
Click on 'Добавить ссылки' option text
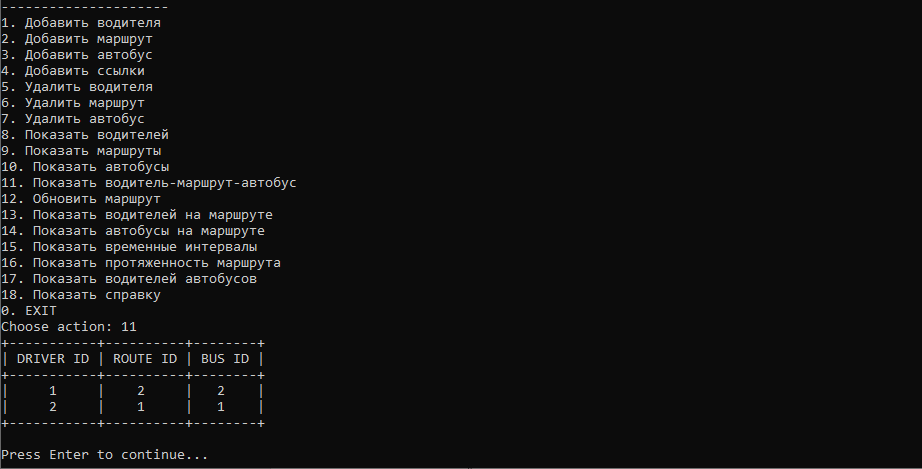coord(73,71)
